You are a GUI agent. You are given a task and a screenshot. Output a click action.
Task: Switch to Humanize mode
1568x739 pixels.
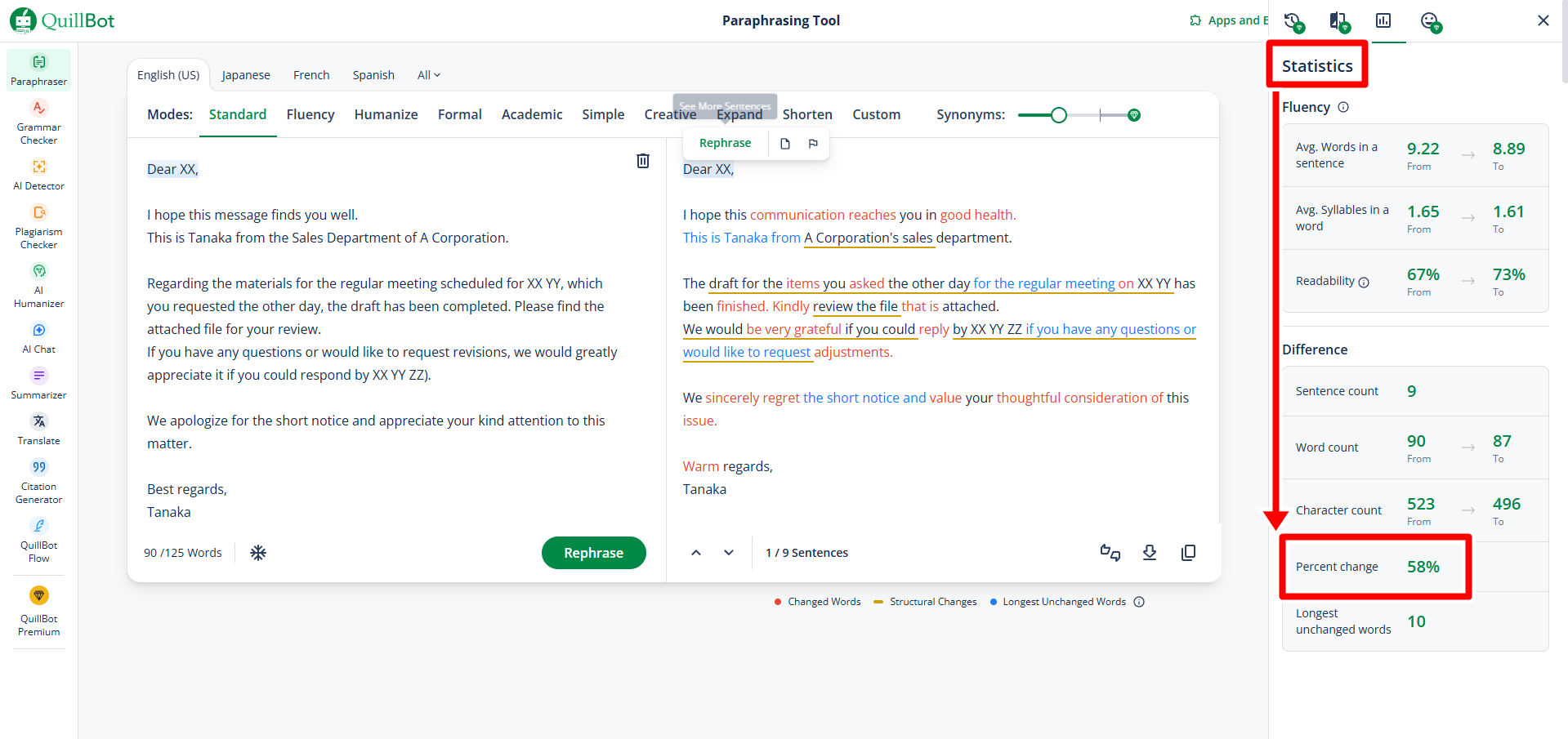click(386, 114)
